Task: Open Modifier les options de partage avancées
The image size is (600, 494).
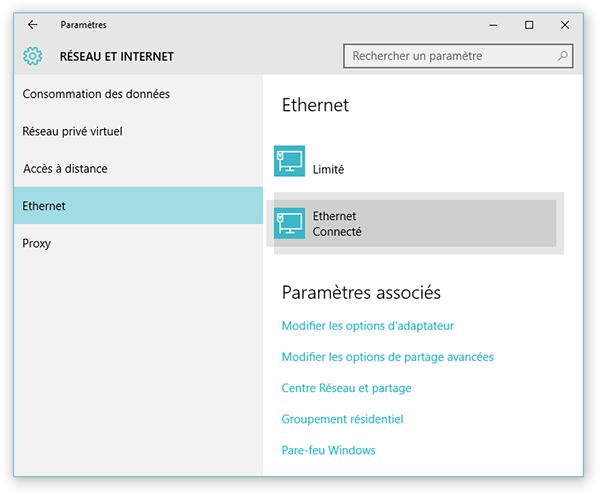Action: tap(388, 357)
